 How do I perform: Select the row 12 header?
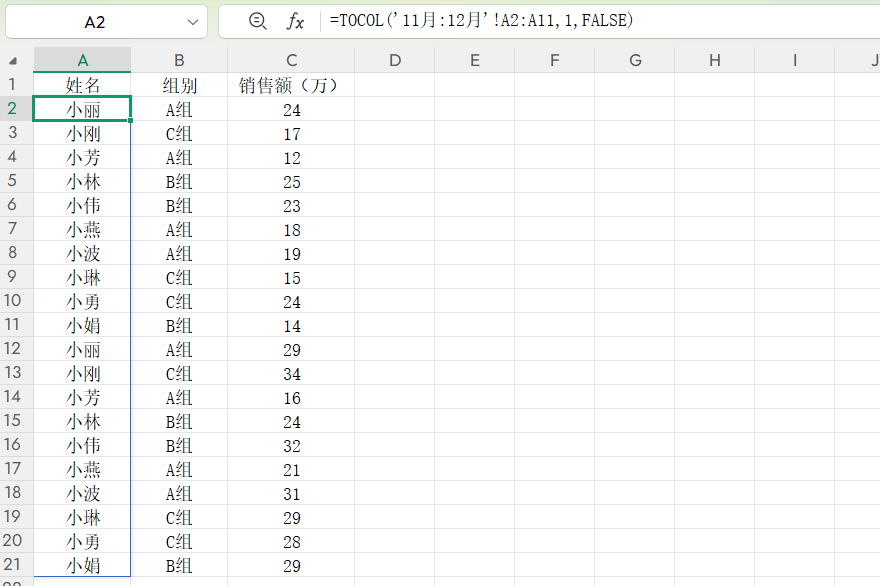point(13,349)
